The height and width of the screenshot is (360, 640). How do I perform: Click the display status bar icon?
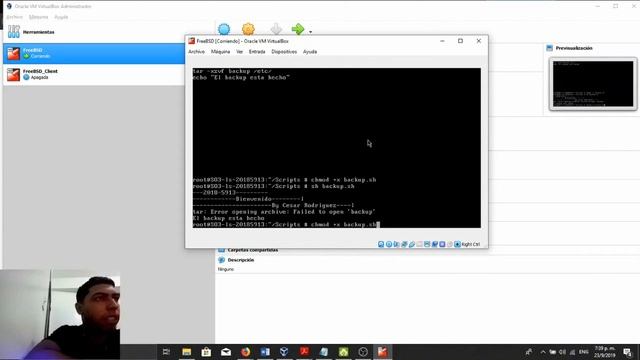427,244
